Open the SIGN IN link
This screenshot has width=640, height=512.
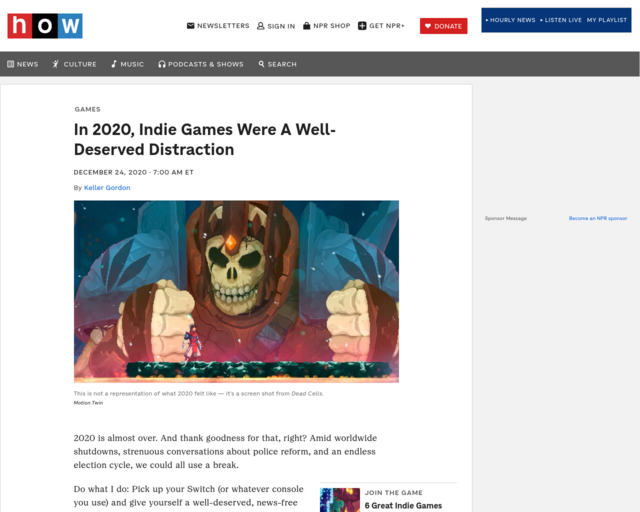pos(281,26)
